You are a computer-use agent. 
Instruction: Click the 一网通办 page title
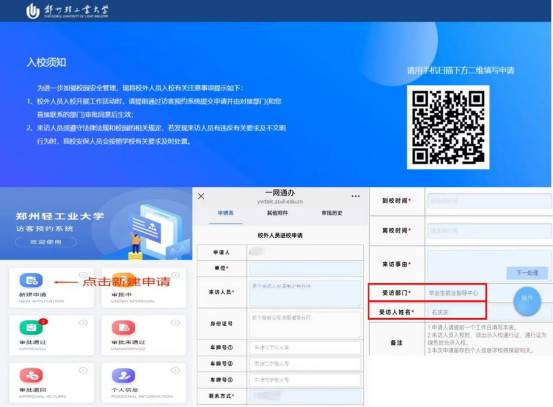280,193
